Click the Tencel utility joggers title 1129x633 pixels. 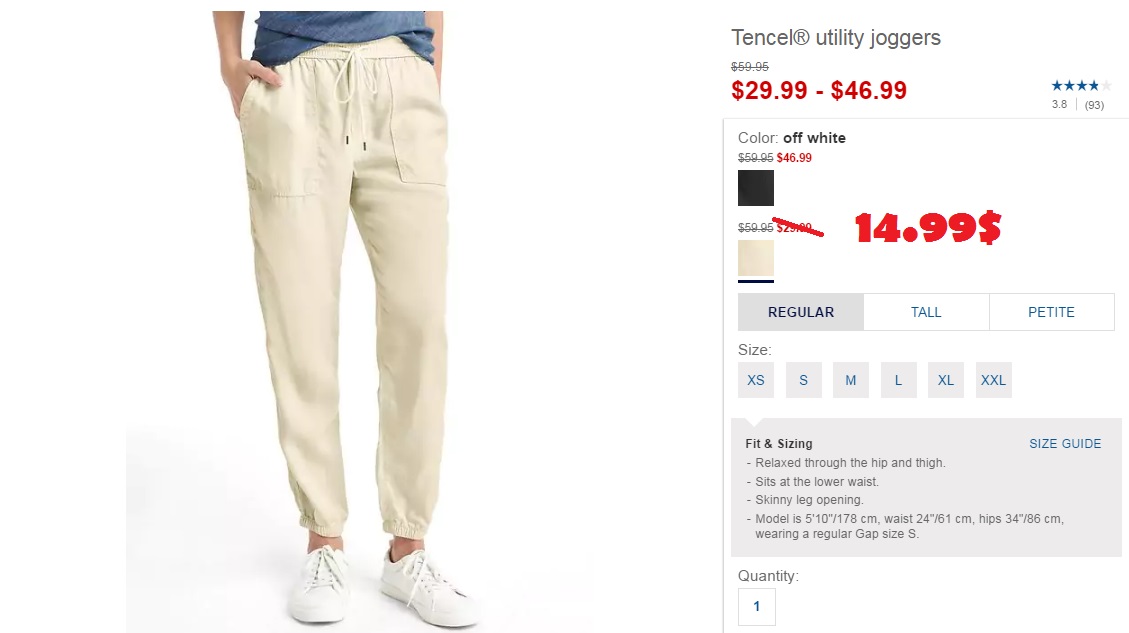836,37
